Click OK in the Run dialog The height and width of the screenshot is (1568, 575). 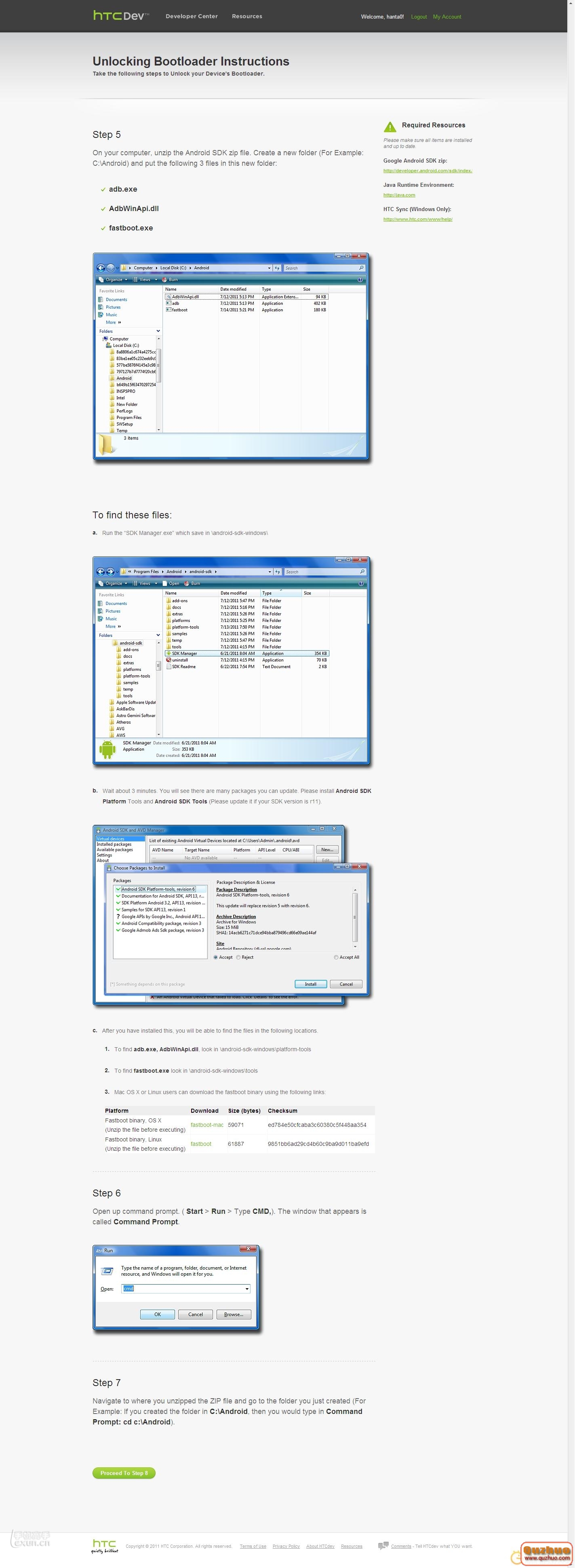[158, 1314]
